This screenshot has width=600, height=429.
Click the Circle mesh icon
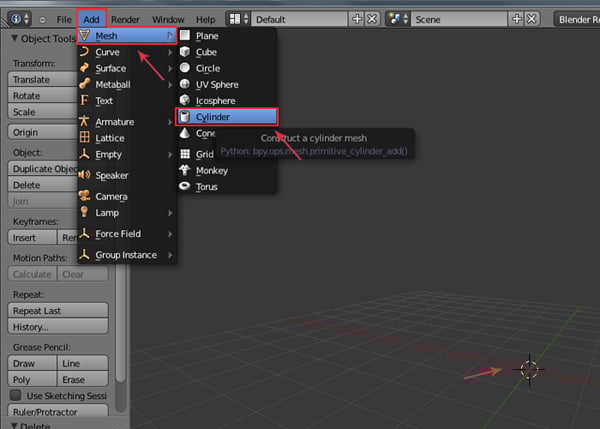[185, 68]
